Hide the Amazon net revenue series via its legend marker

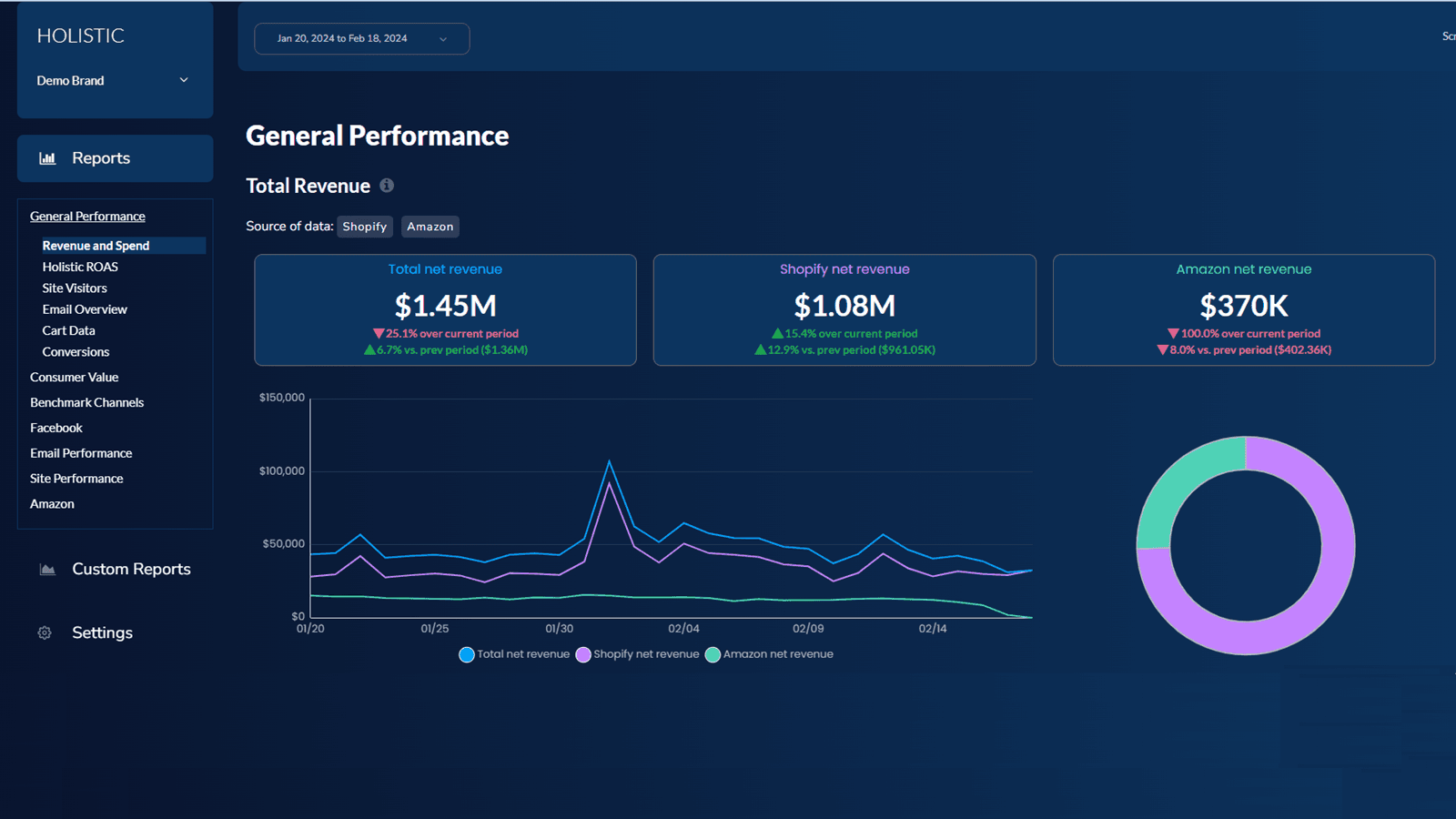(713, 654)
